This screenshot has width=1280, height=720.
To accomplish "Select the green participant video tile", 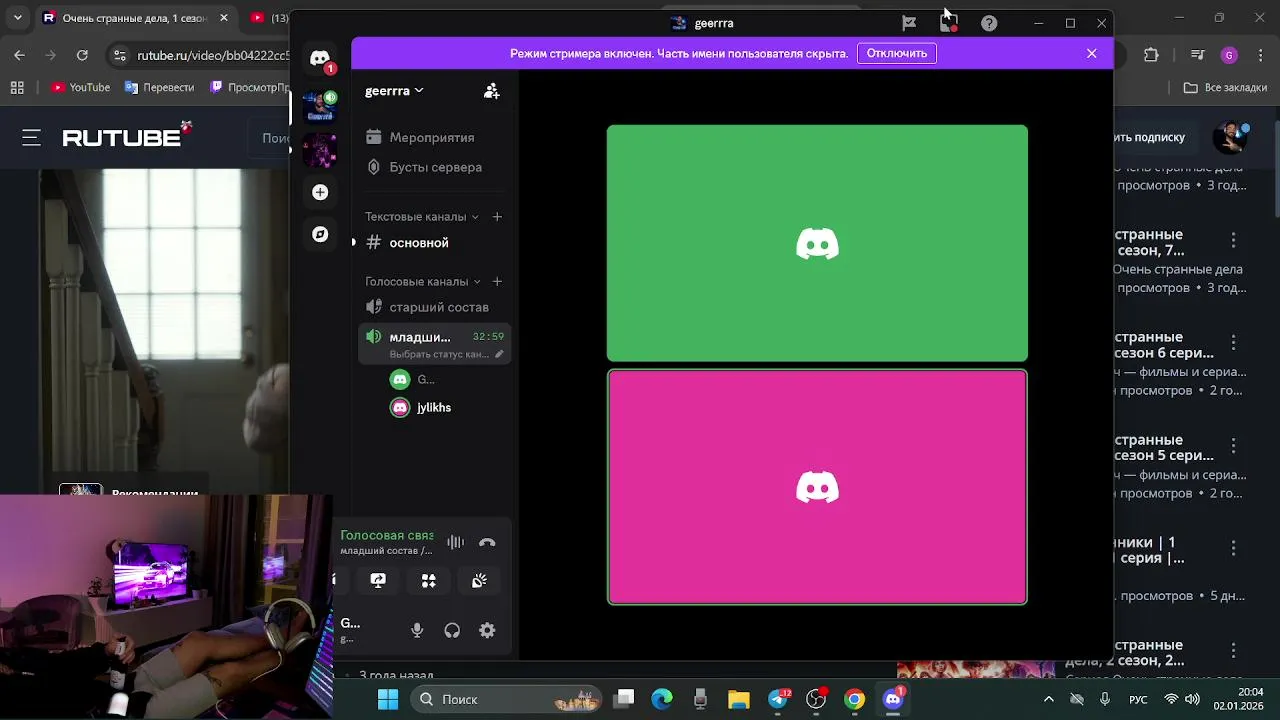I will point(817,243).
